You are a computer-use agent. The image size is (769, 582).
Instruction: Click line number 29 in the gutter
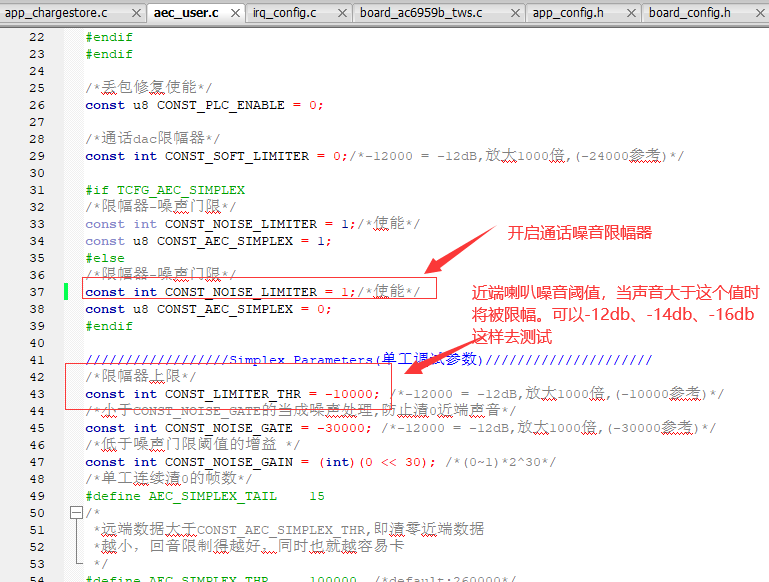[37, 156]
